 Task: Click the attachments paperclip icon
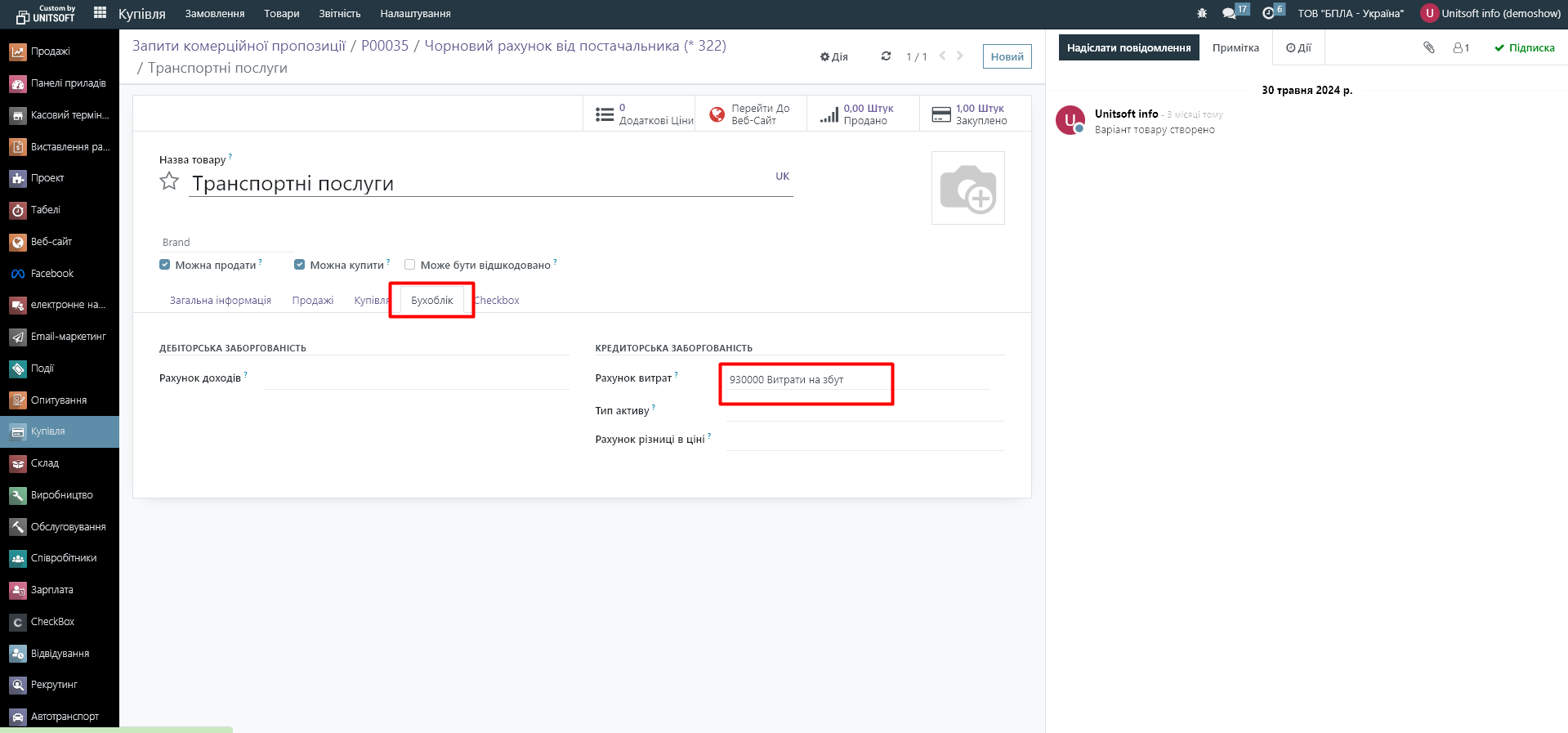pos(1428,48)
